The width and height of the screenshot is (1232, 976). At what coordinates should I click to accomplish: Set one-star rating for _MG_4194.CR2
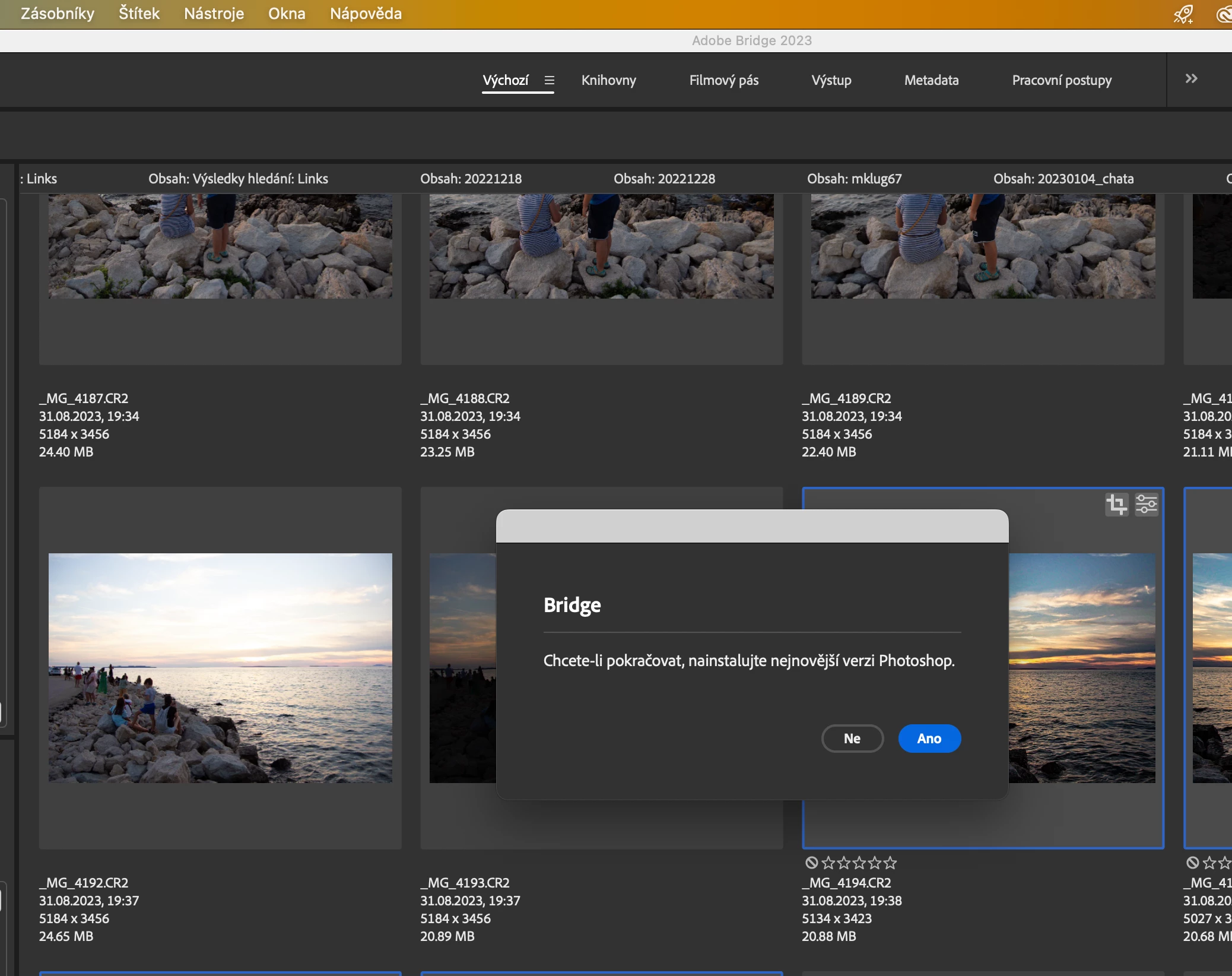pyautogui.click(x=828, y=863)
